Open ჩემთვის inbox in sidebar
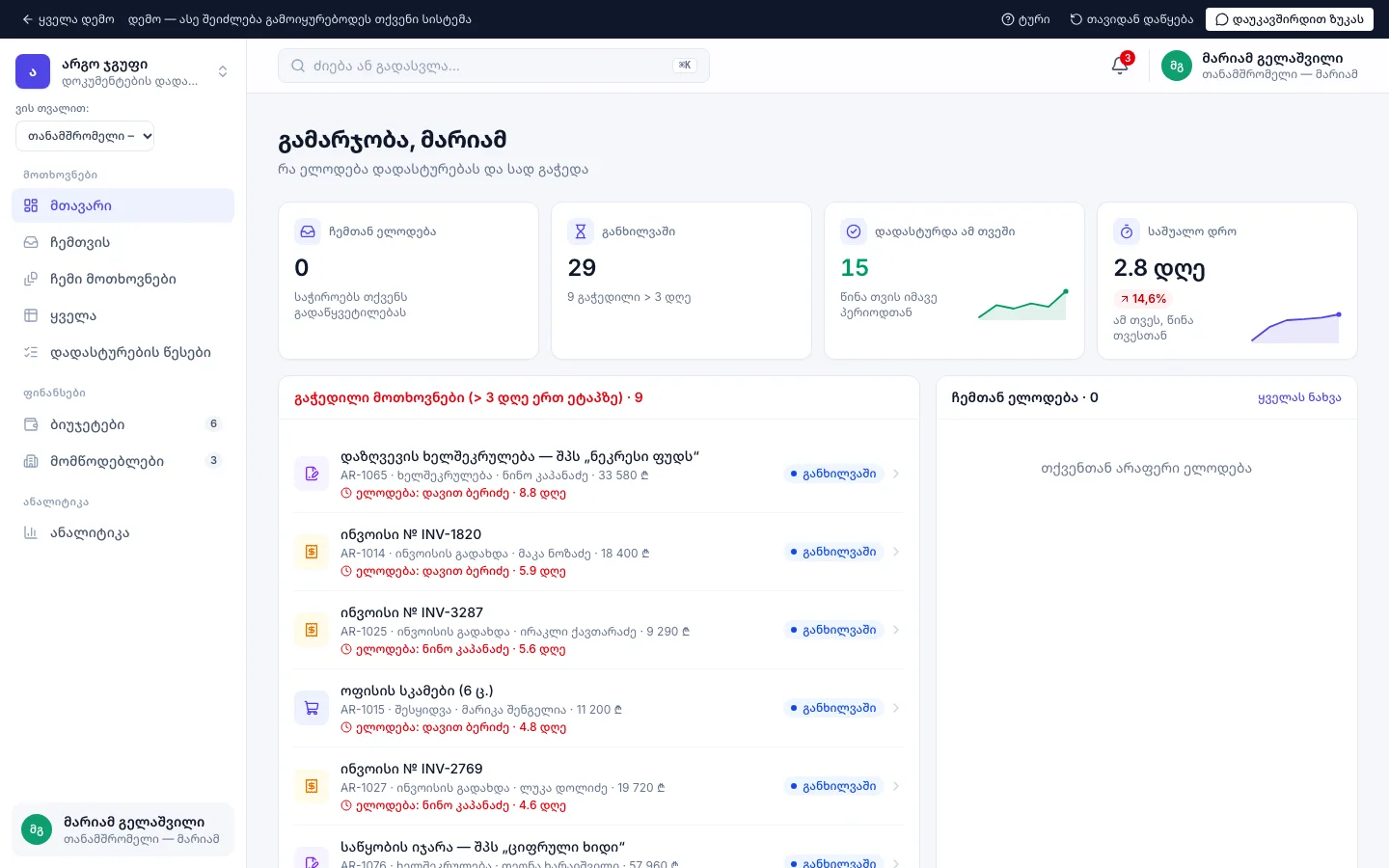 (123, 242)
